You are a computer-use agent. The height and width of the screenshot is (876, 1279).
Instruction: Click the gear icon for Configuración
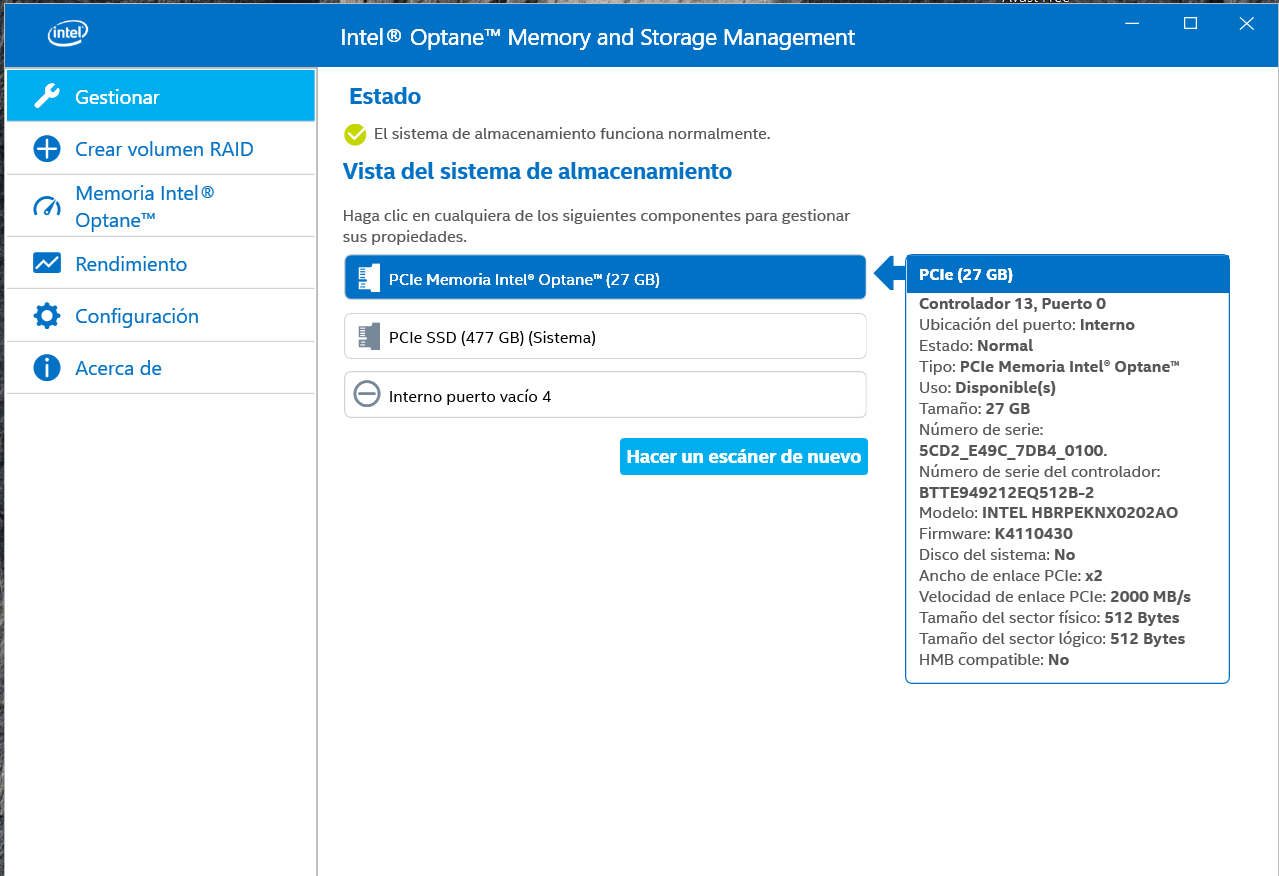click(x=47, y=316)
